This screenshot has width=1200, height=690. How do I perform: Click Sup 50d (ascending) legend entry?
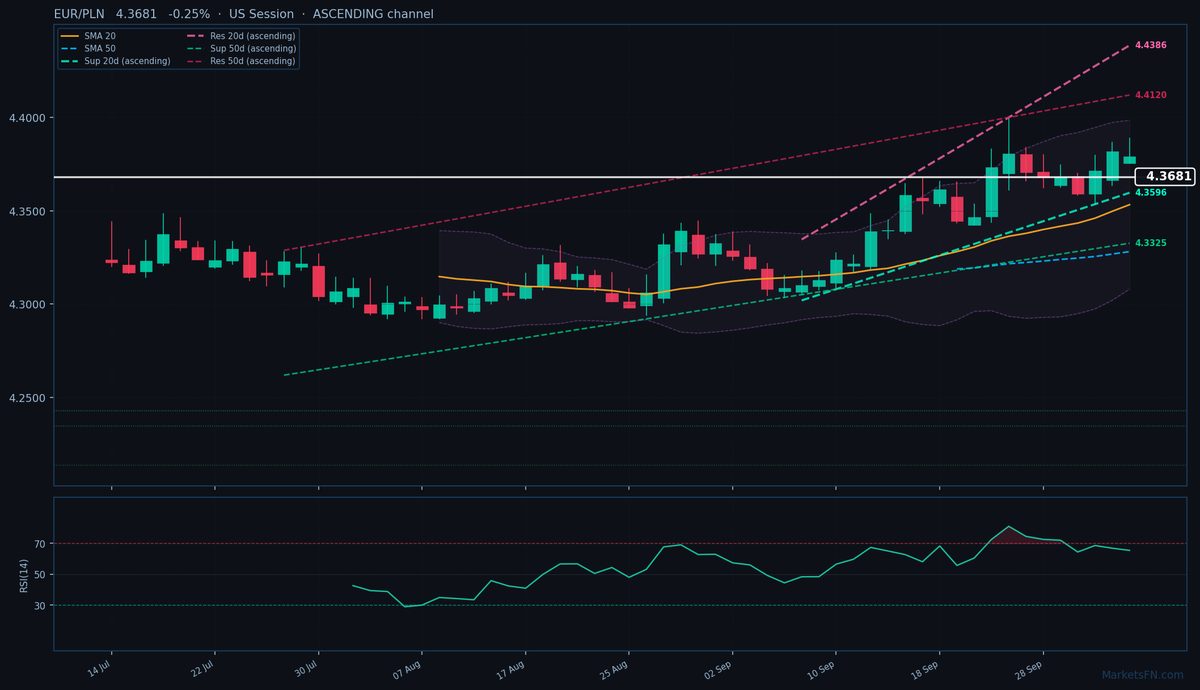click(241, 48)
